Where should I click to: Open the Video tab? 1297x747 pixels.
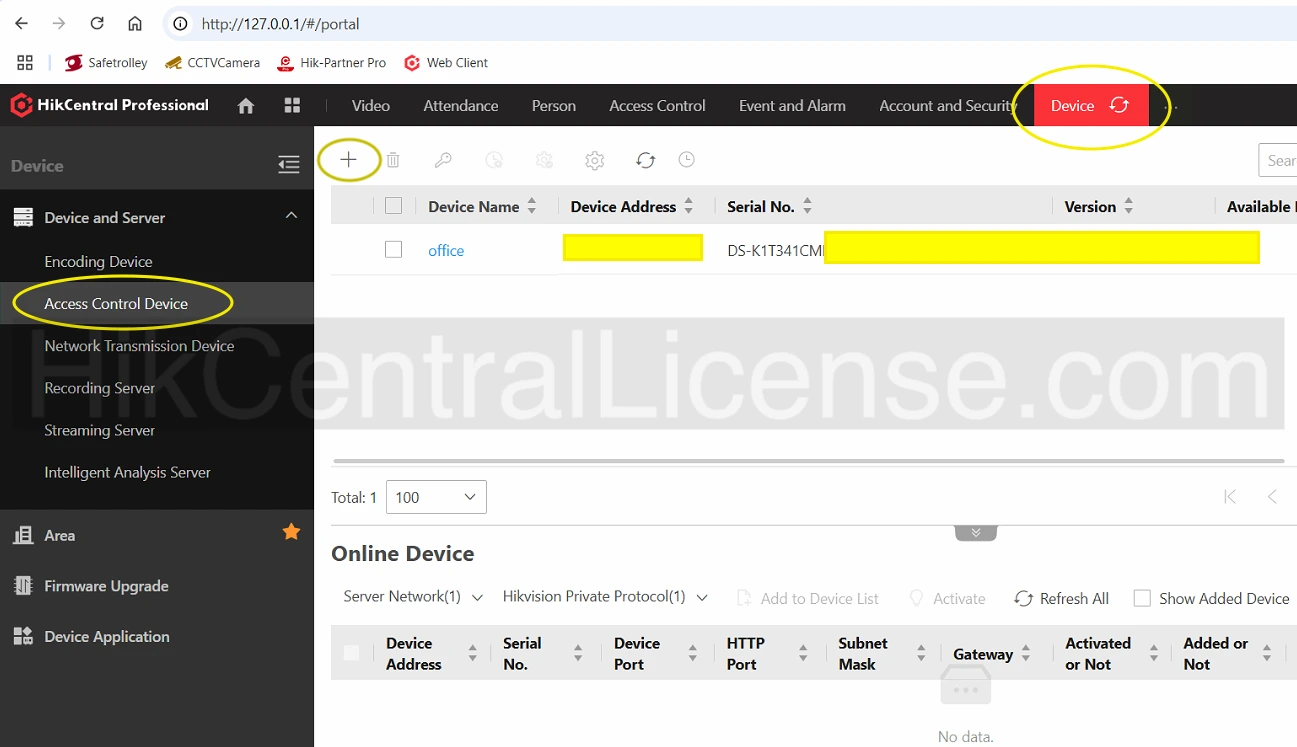(371, 105)
